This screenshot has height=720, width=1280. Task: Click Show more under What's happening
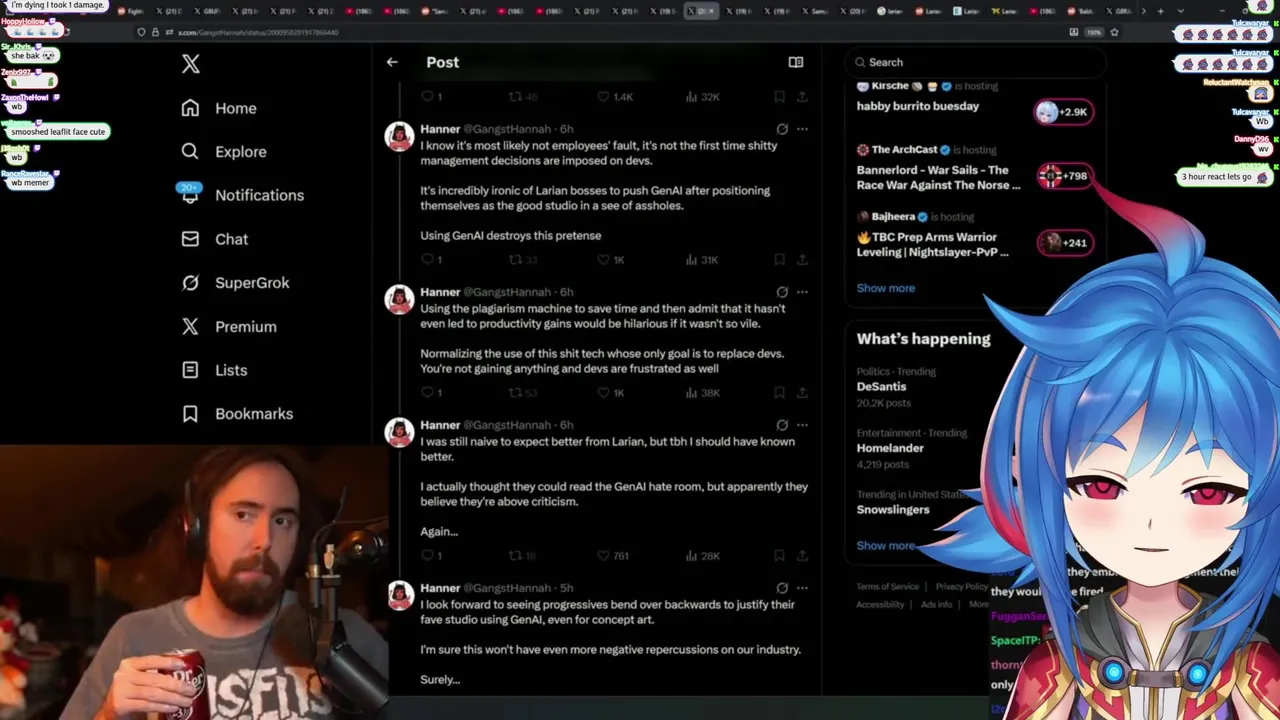click(885, 546)
